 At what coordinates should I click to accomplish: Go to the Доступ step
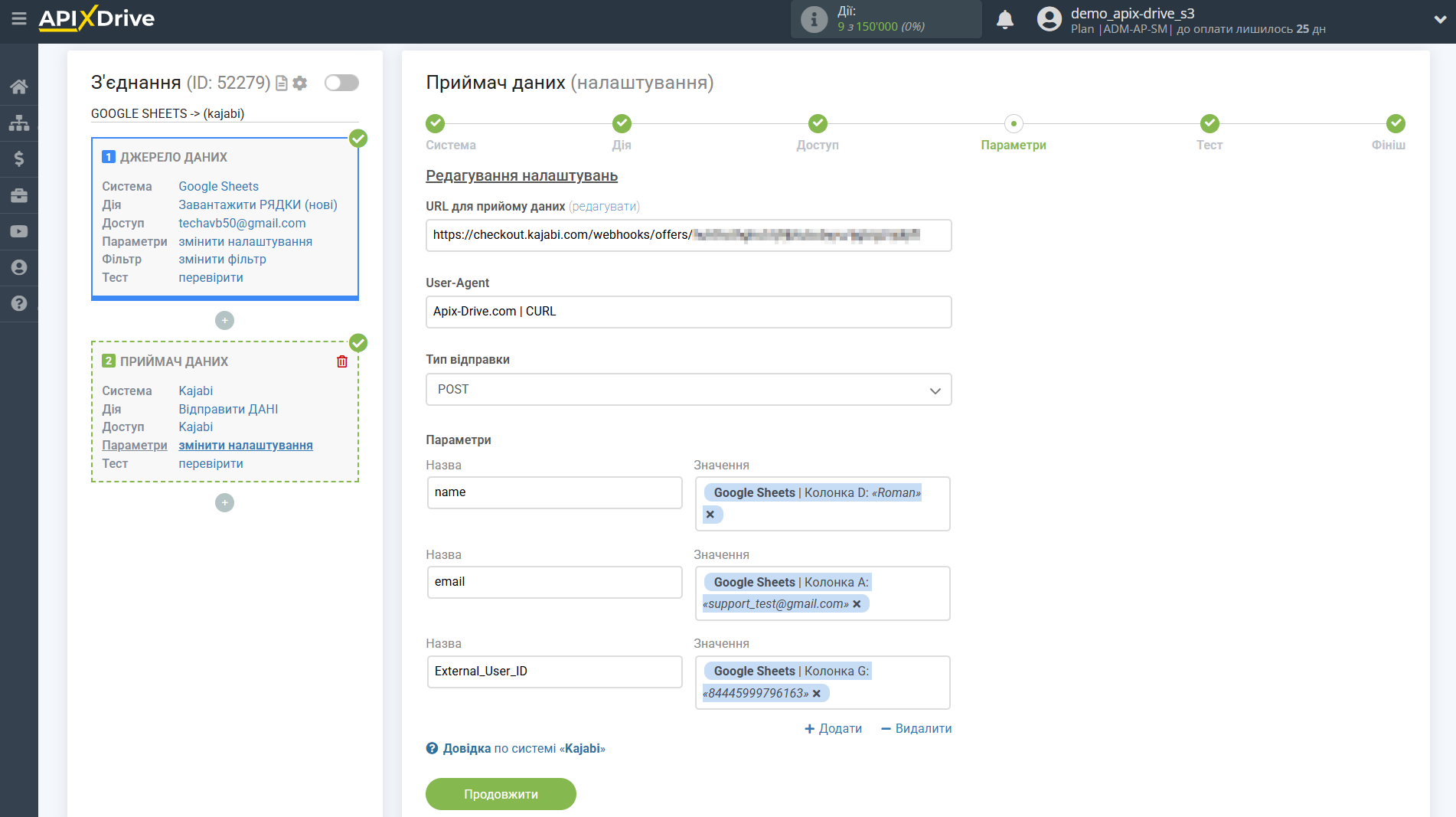click(818, 124)
